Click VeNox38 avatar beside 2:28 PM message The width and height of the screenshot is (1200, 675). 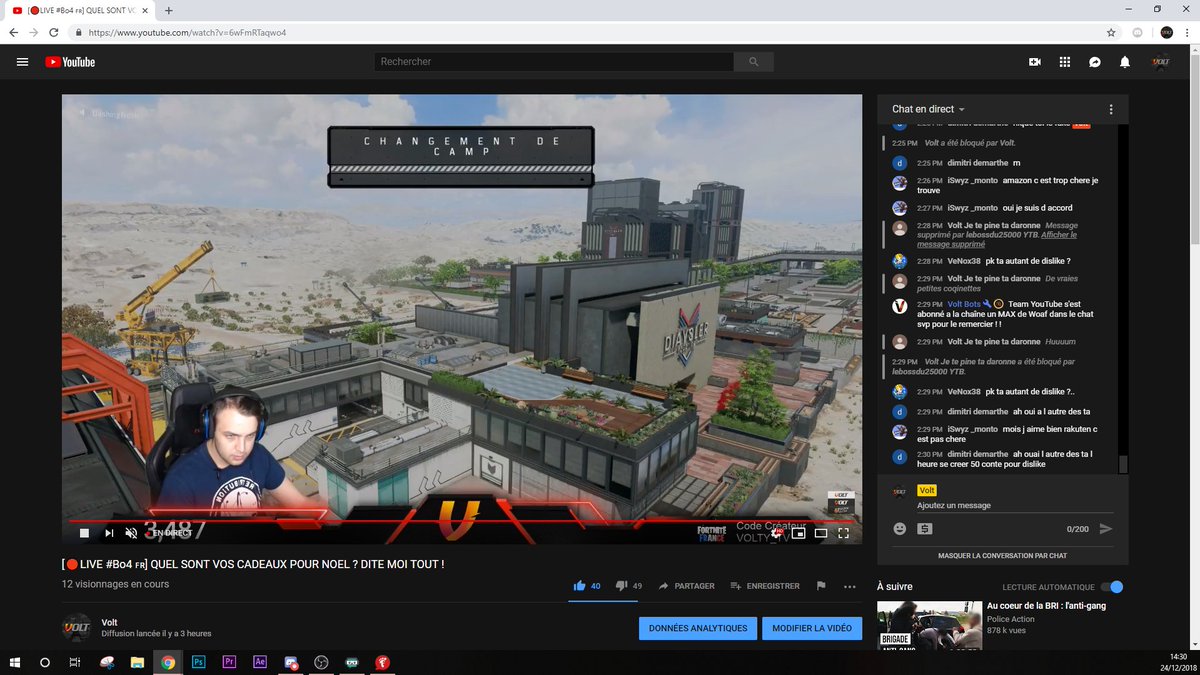pos(899,261)
